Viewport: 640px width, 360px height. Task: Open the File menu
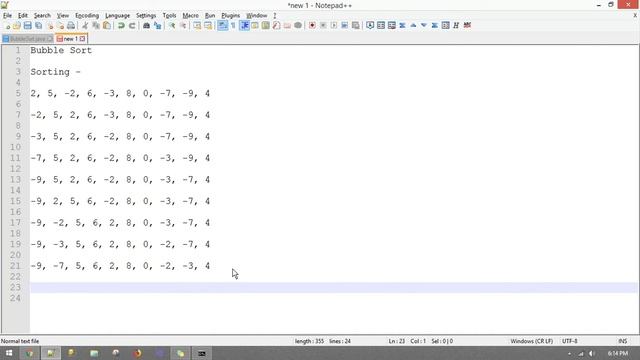pos(7,16)
